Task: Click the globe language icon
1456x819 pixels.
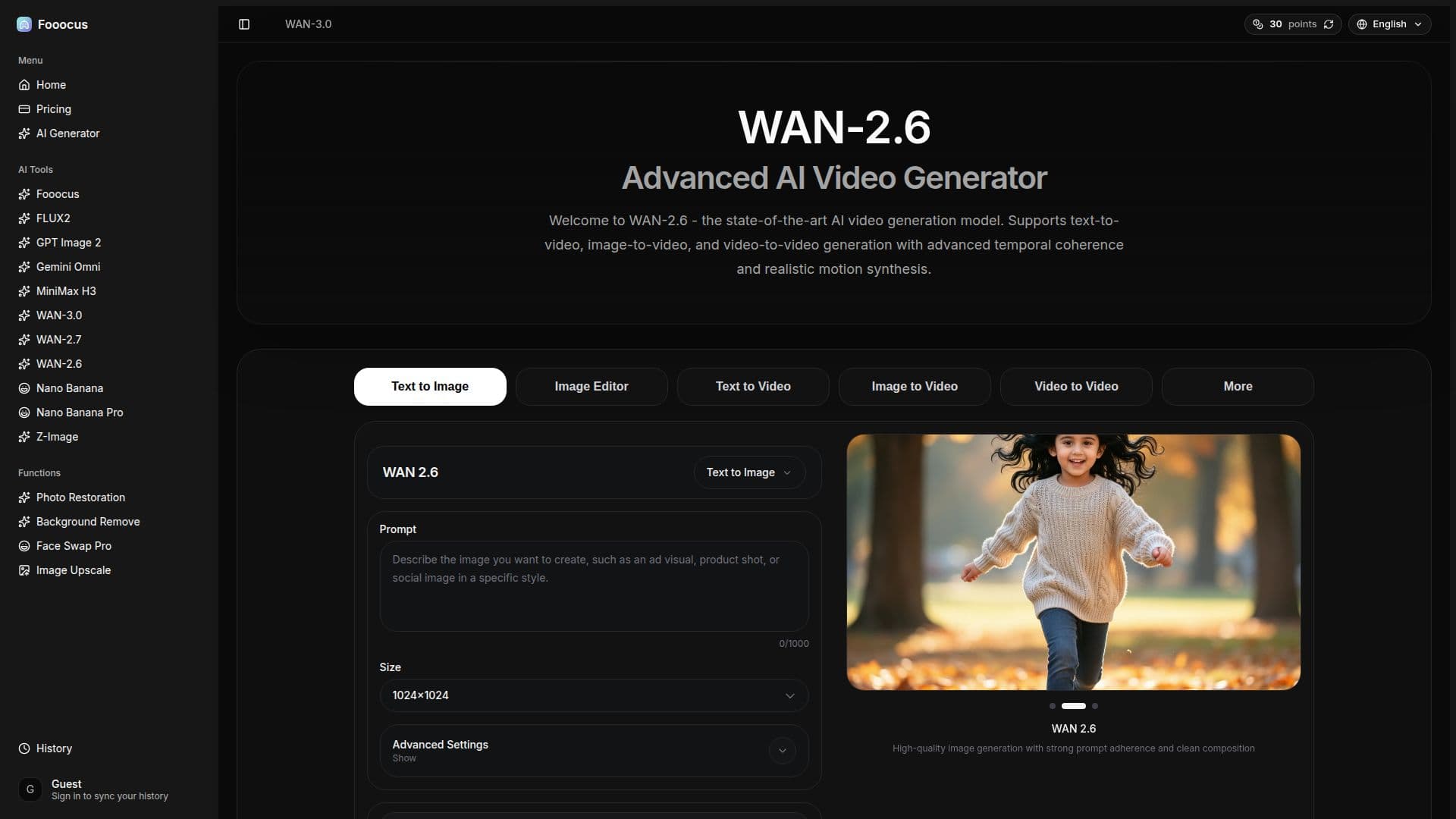Action: 1362,24
